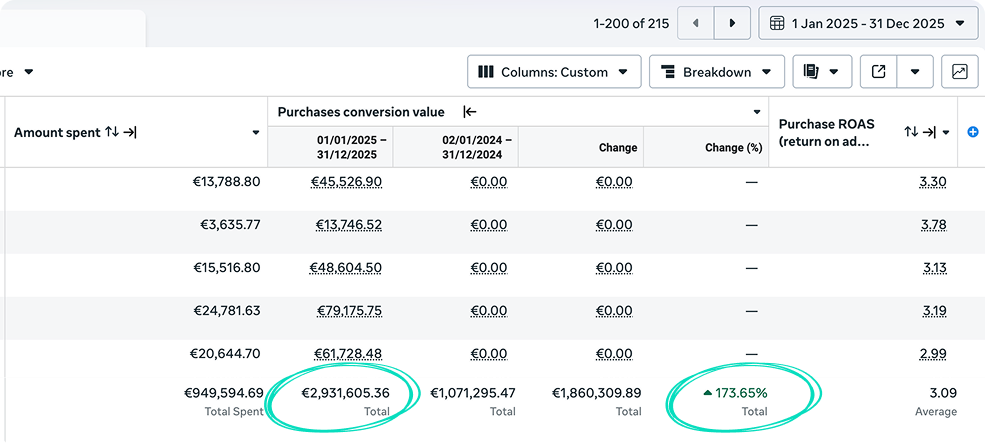This screenshot has width=990, height=446.
Task: Collapse Purchases conversion value column group
Action: click(x=470, y=112)
